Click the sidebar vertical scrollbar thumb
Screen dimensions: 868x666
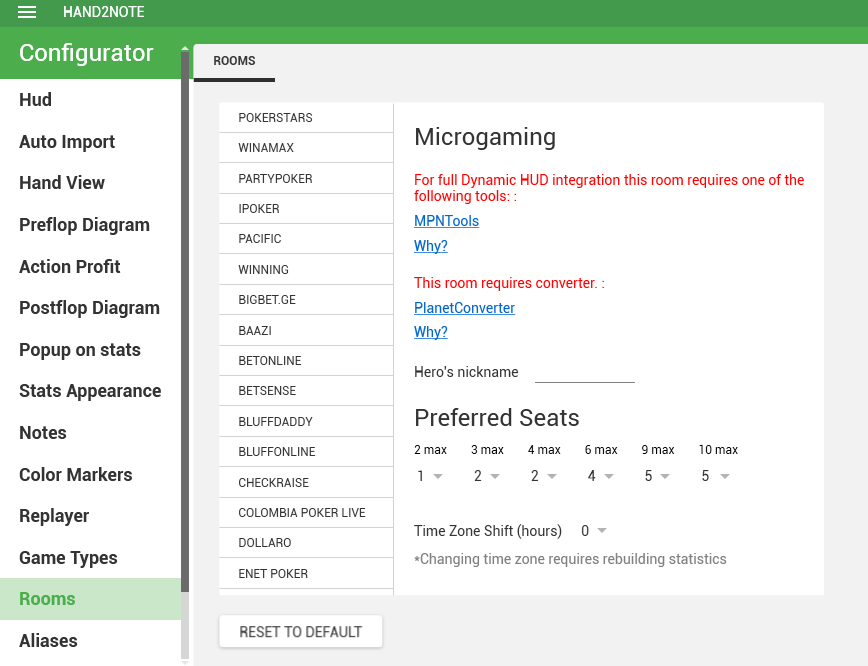tap(185, 322)
